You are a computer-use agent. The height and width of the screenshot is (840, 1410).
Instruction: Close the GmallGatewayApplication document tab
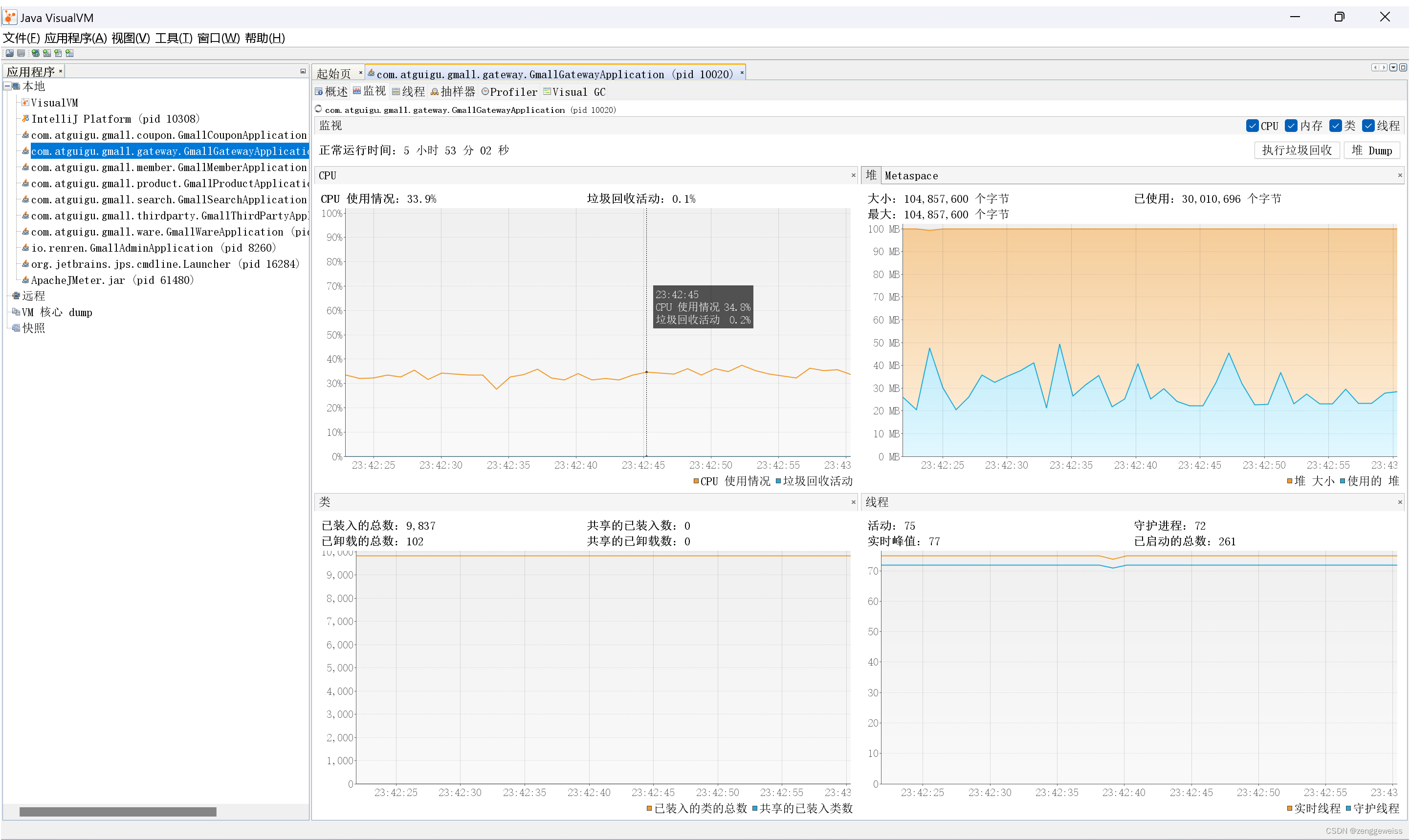coord(742,72)
